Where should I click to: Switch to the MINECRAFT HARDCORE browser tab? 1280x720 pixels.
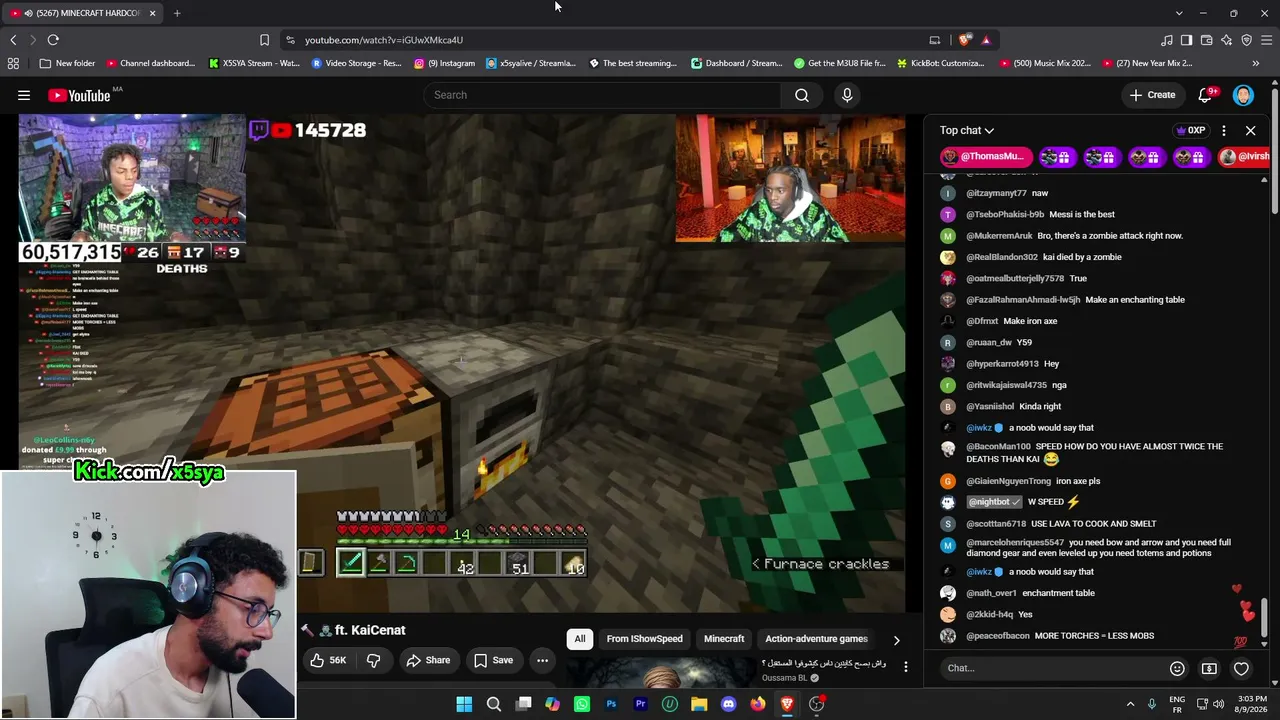pyautogui.click(x=85, y=13)
